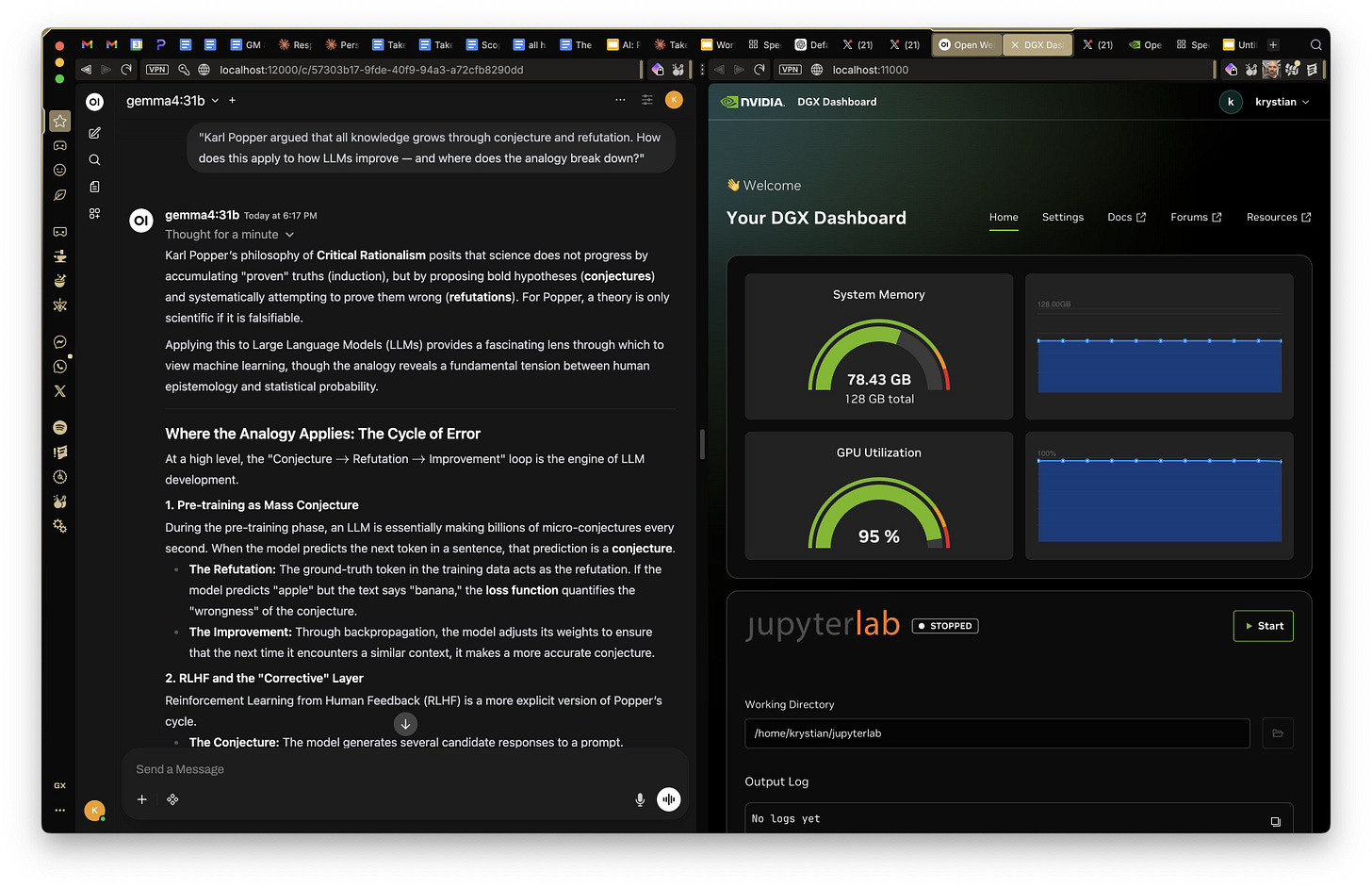The width and height of the screenshot is (1372, 888).
Task: Open a new browser tab with plus button
Action: [1273, 44]
